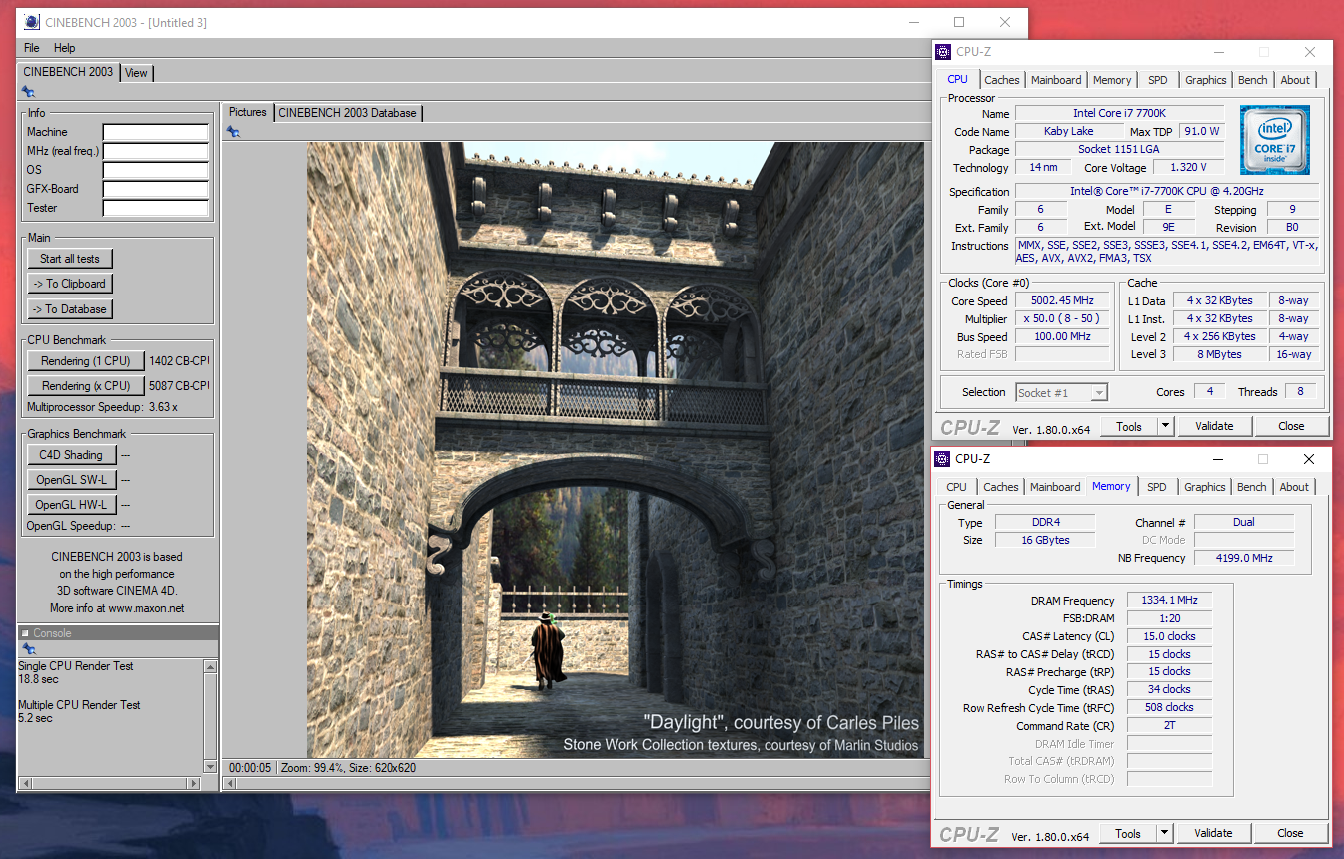The width and height of the screenshot is (1344, 859).
Task: Open the CINEBENCH 2003 Database tab
Action: click(347, 113)
